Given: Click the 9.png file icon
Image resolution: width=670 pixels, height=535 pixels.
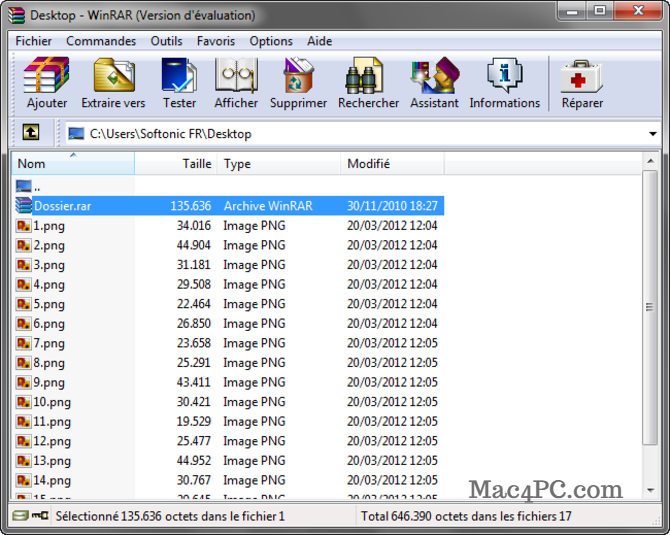Looking at the screenshot, I should (24, 382).
